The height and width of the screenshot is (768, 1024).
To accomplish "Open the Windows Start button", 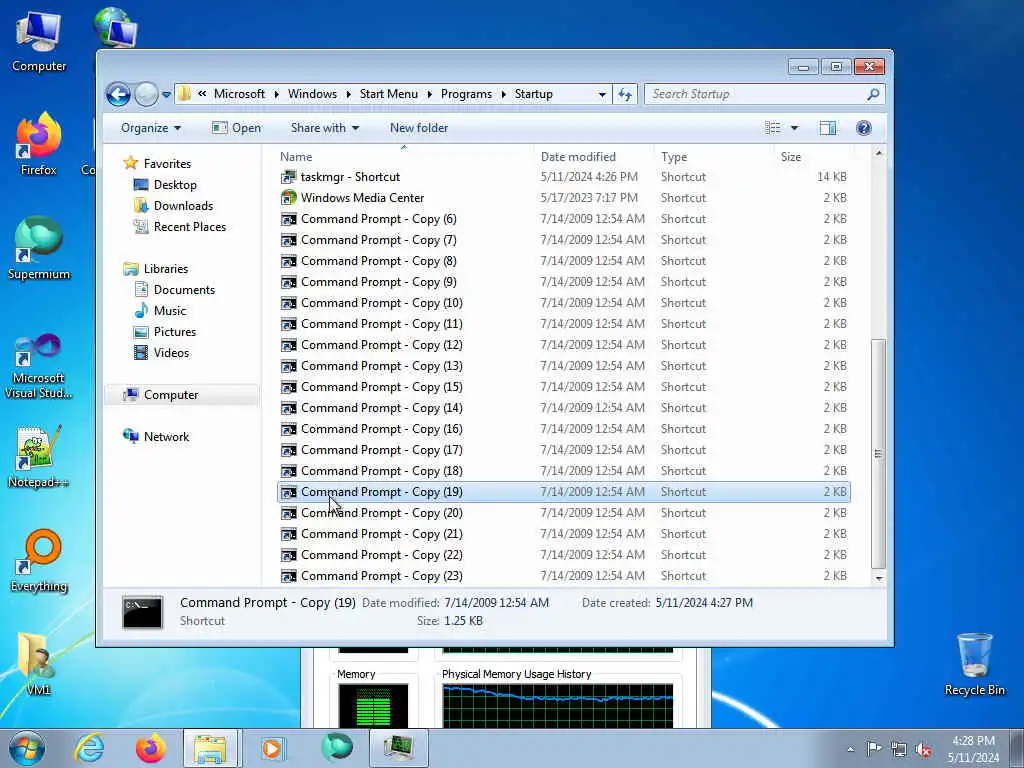I will coord(27,748).
